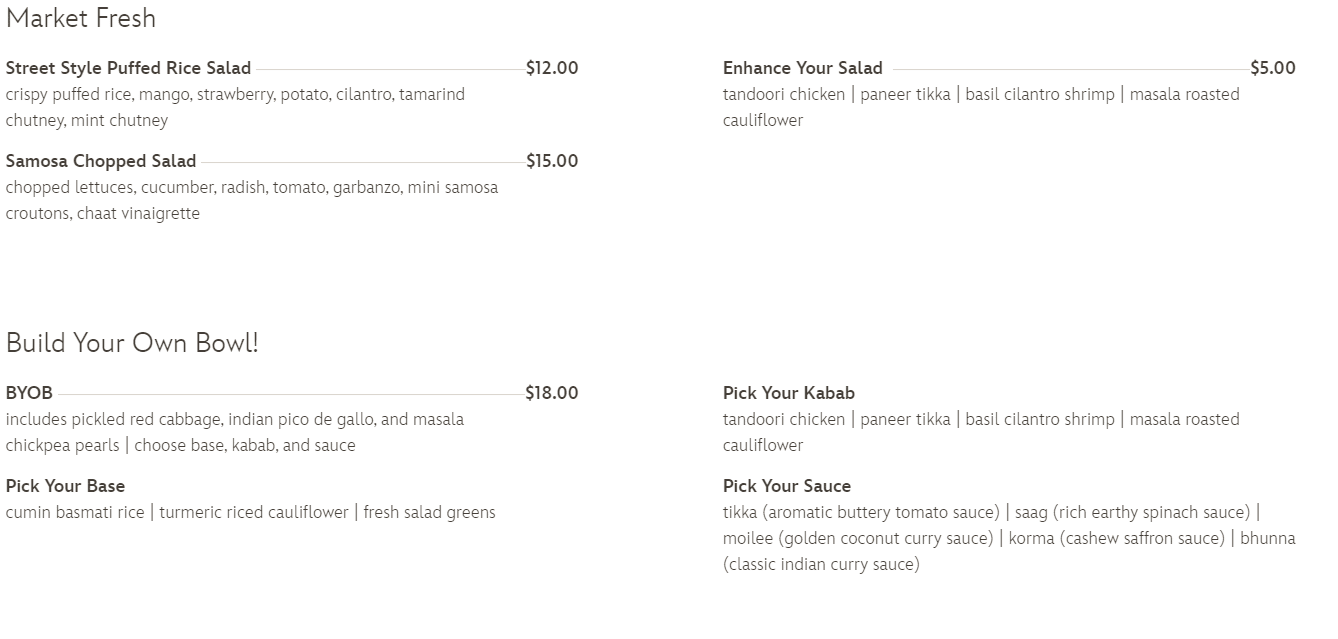The image size is (1338, 639).
Task: Click the Enhance Your Salad options text
Action: tap(980, 107)
